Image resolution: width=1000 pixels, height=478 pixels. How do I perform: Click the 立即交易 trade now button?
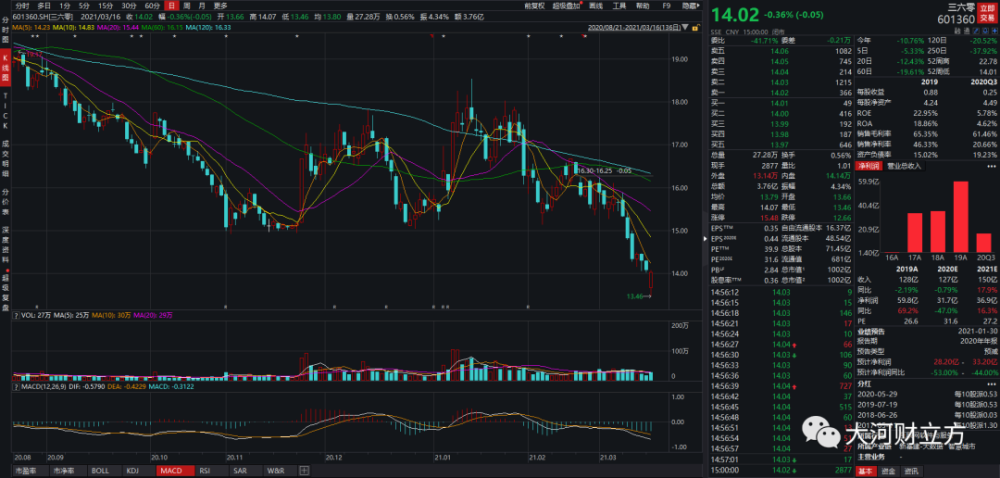click(x=987, y=15)
